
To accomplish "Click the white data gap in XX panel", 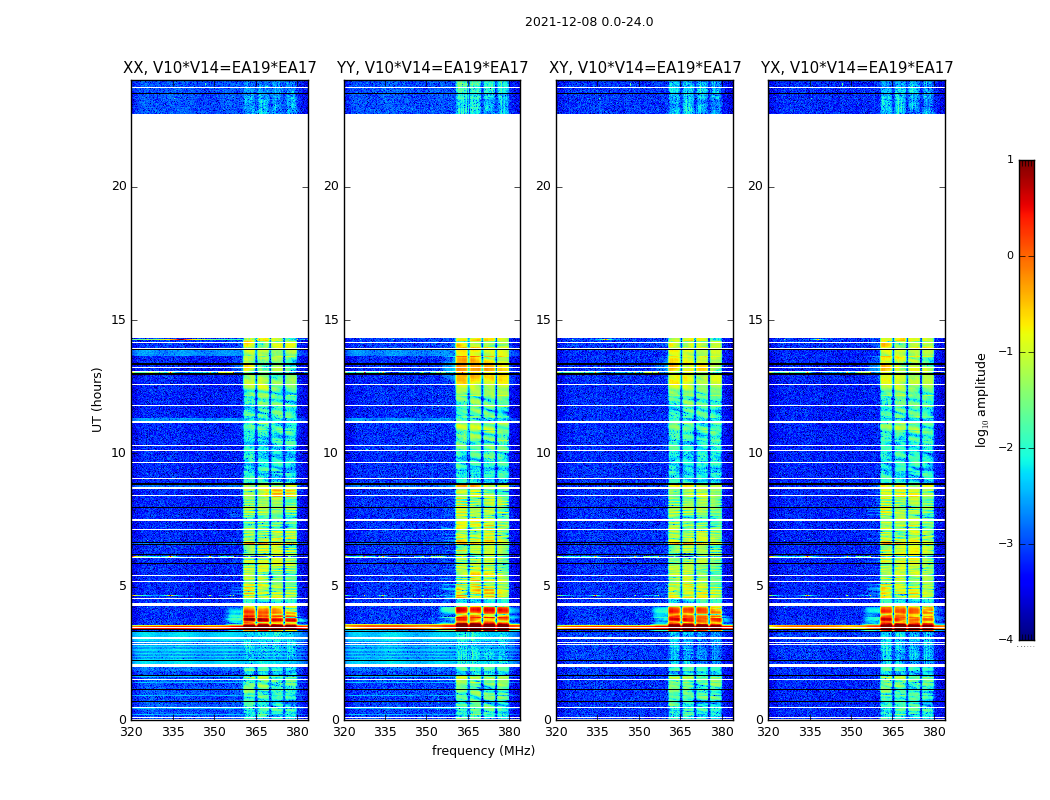I will click(x=219, y=225).
